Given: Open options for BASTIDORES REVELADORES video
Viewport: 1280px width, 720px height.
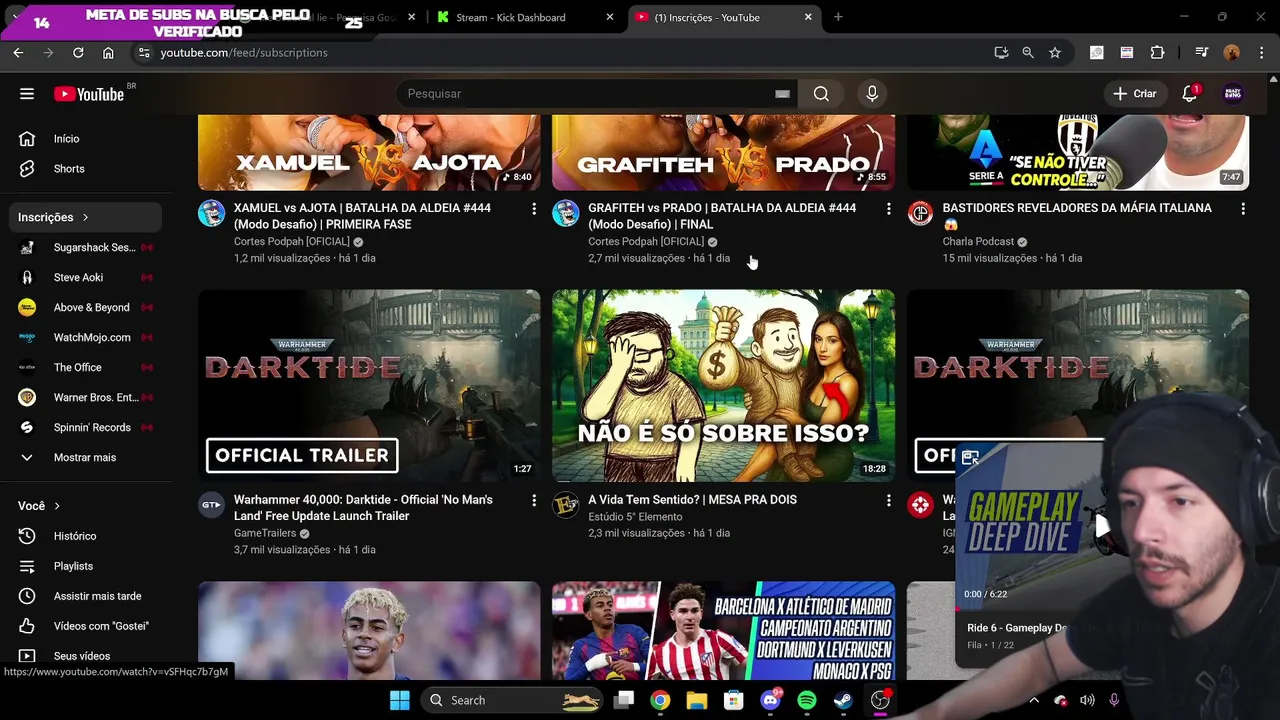Looking at the screenshot, I should click(x=1242, y=208).
